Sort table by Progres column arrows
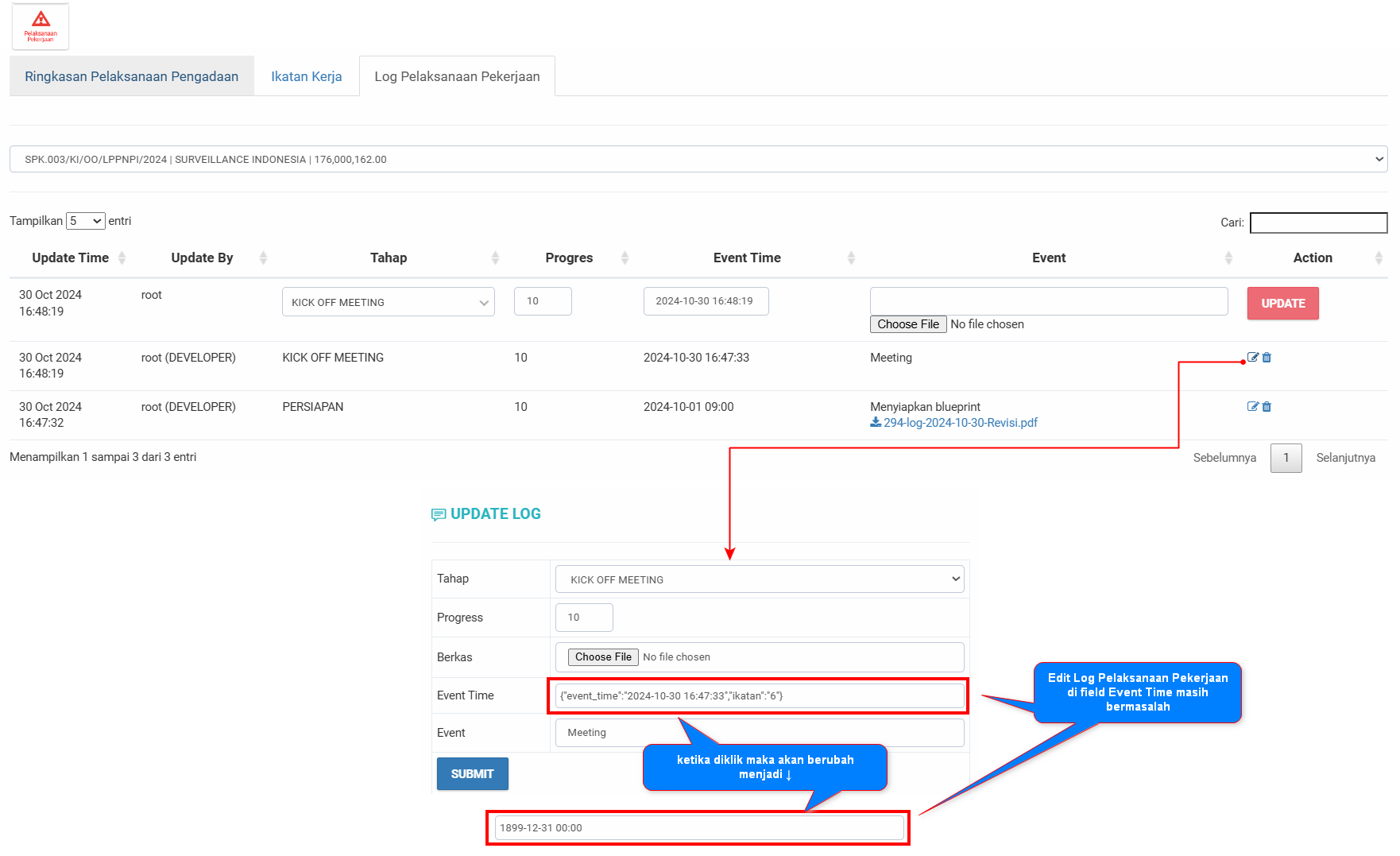1400x856 pixels. [x=625, y=258]
